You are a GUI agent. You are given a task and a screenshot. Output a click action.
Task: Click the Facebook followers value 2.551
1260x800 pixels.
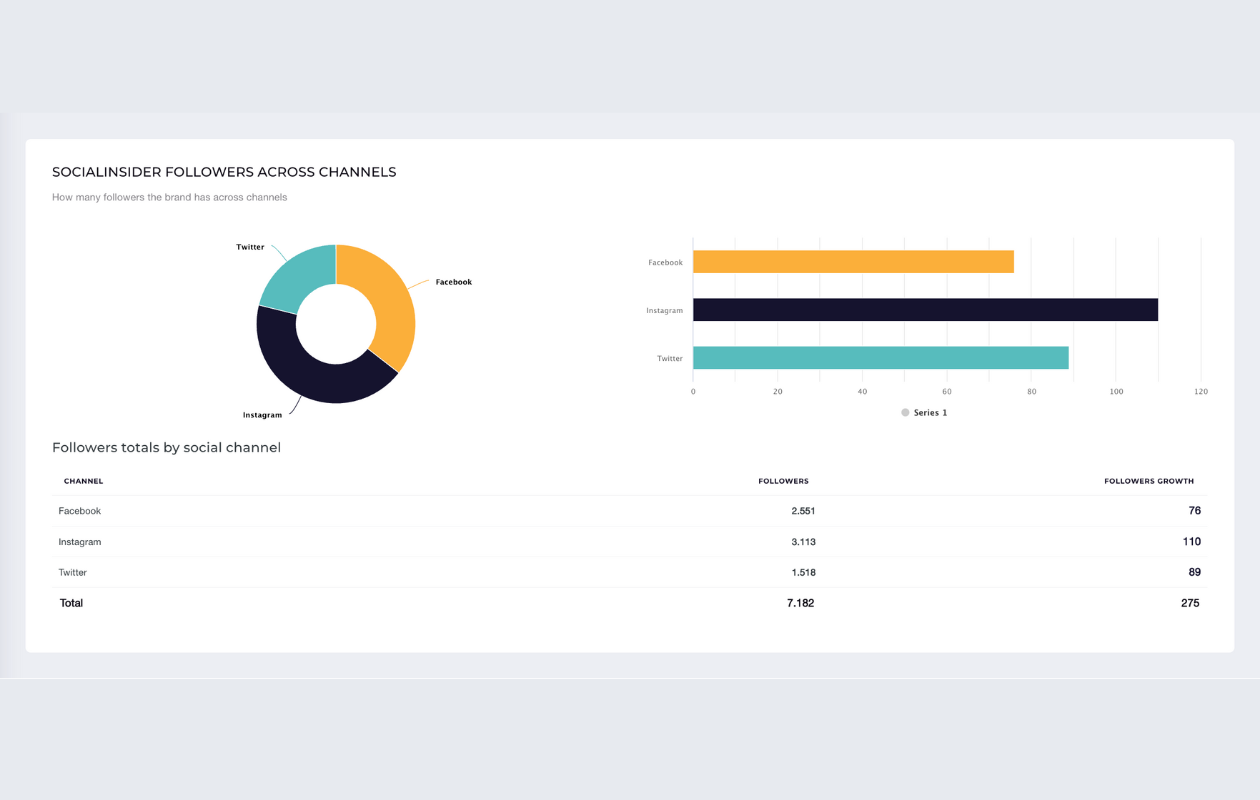[x=803, y=511]
